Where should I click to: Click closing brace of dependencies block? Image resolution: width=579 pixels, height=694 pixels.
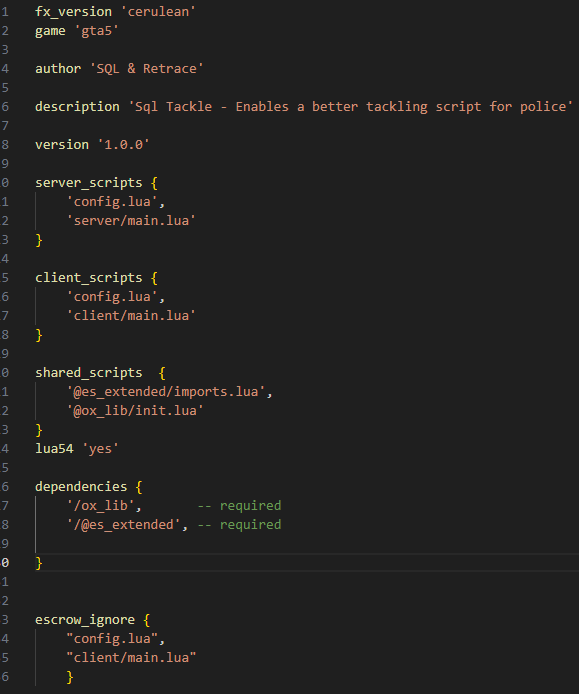click(39, 563)
